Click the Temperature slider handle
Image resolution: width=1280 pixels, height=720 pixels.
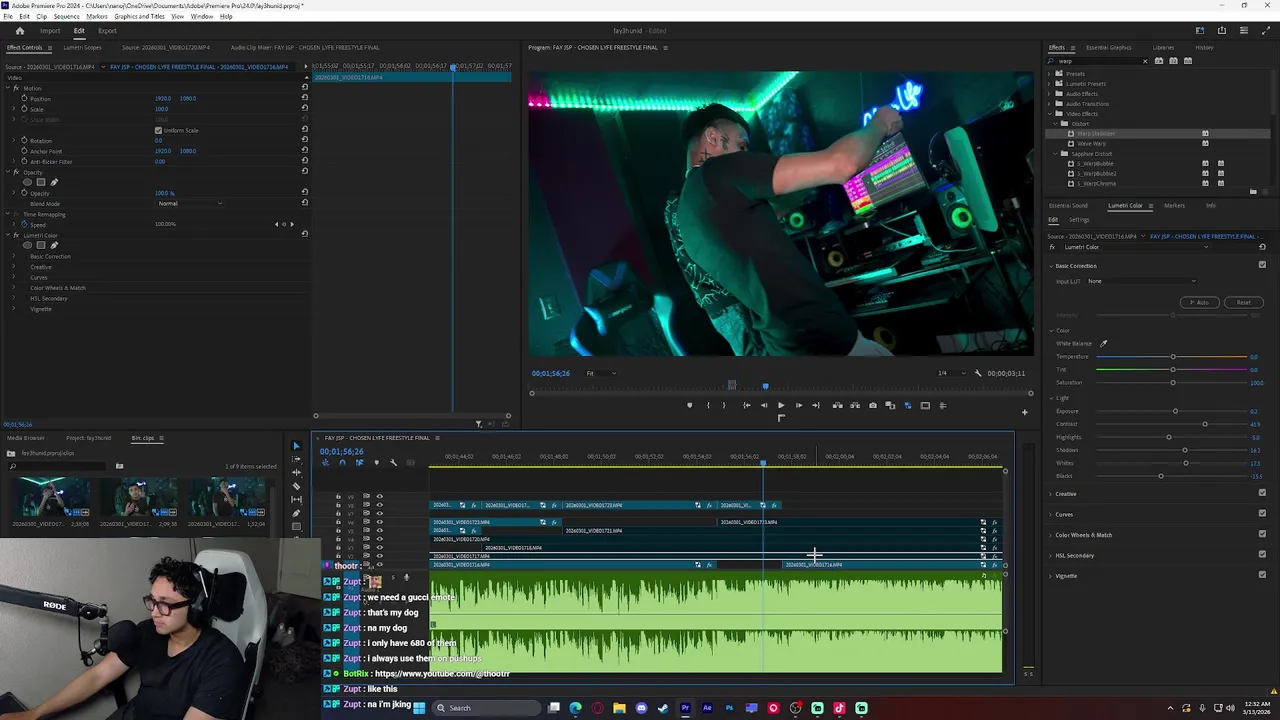pyautogui.click(x=1173, y=357)
